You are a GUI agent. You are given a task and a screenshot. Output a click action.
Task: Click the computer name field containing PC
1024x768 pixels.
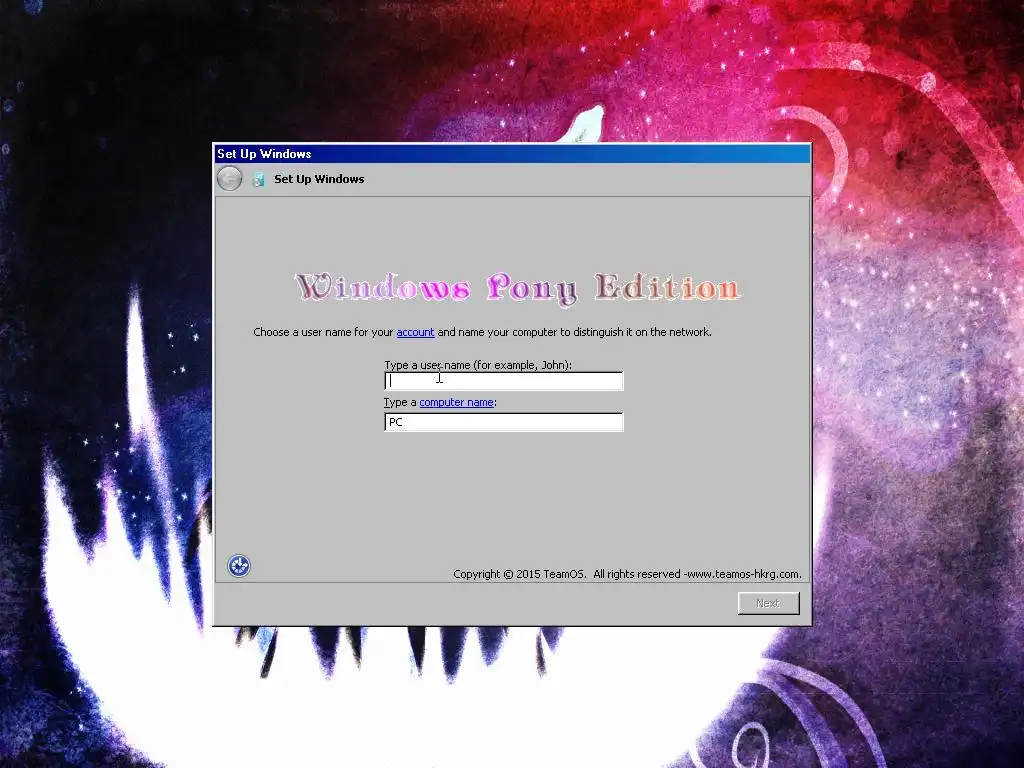tap(504, 422)
